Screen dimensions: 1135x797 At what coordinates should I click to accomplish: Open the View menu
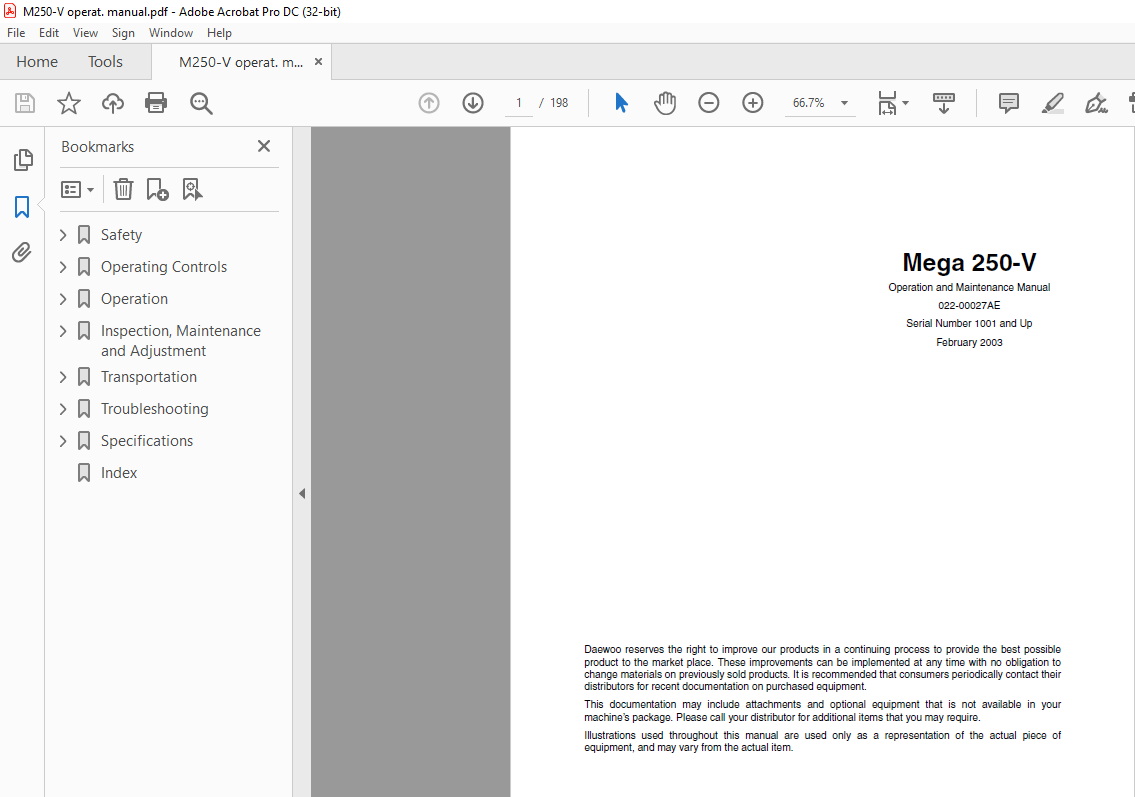click(85, 33)
